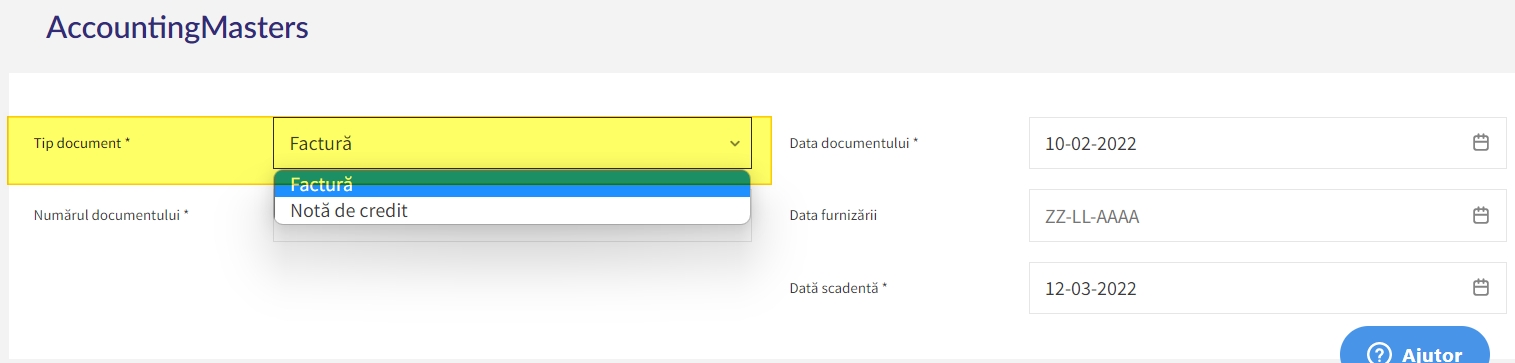
Task: Click the Data documentului field showing 10-02-2022
Action: [1267, 143]
